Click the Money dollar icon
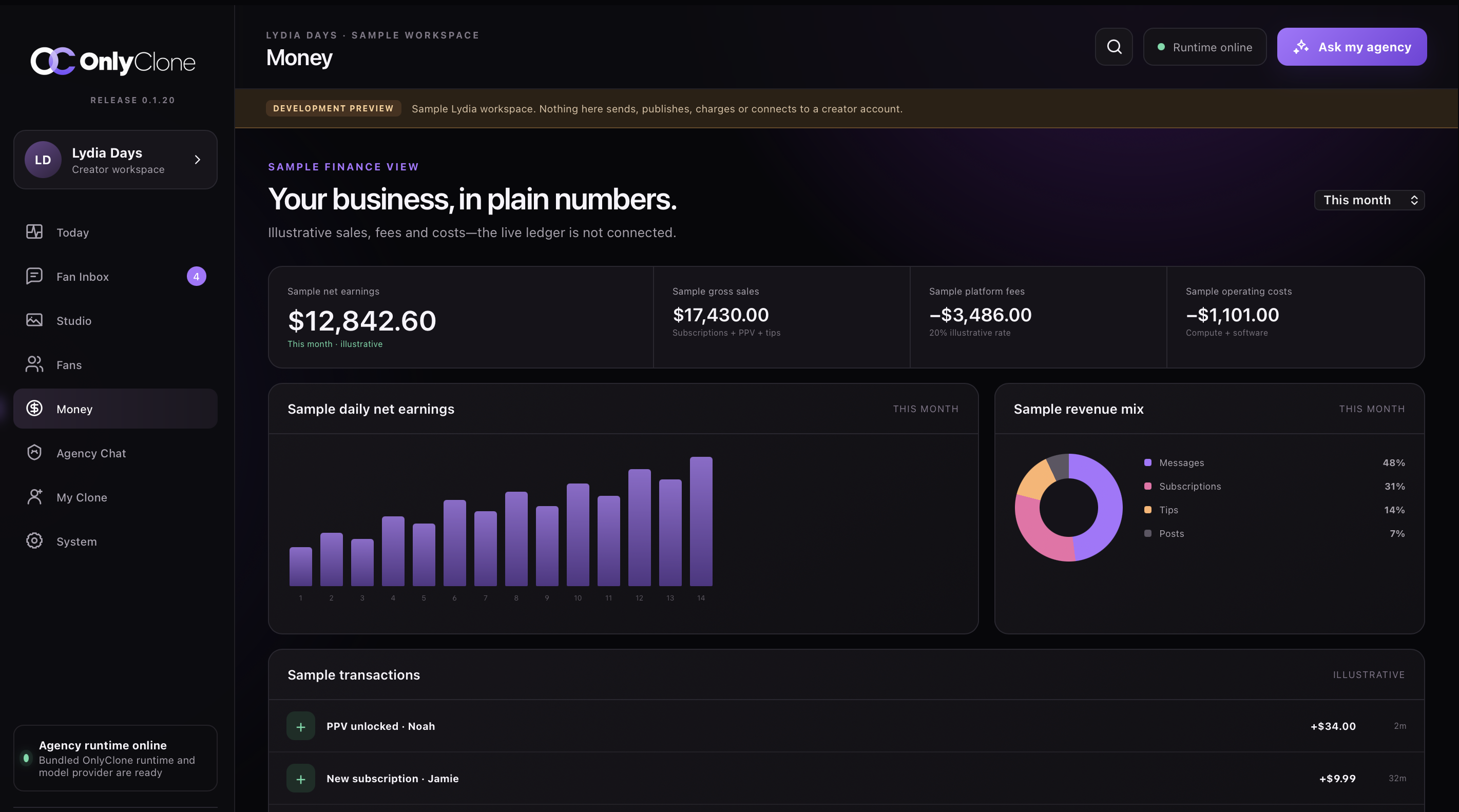1459x812 pixels. click(34, 408)
